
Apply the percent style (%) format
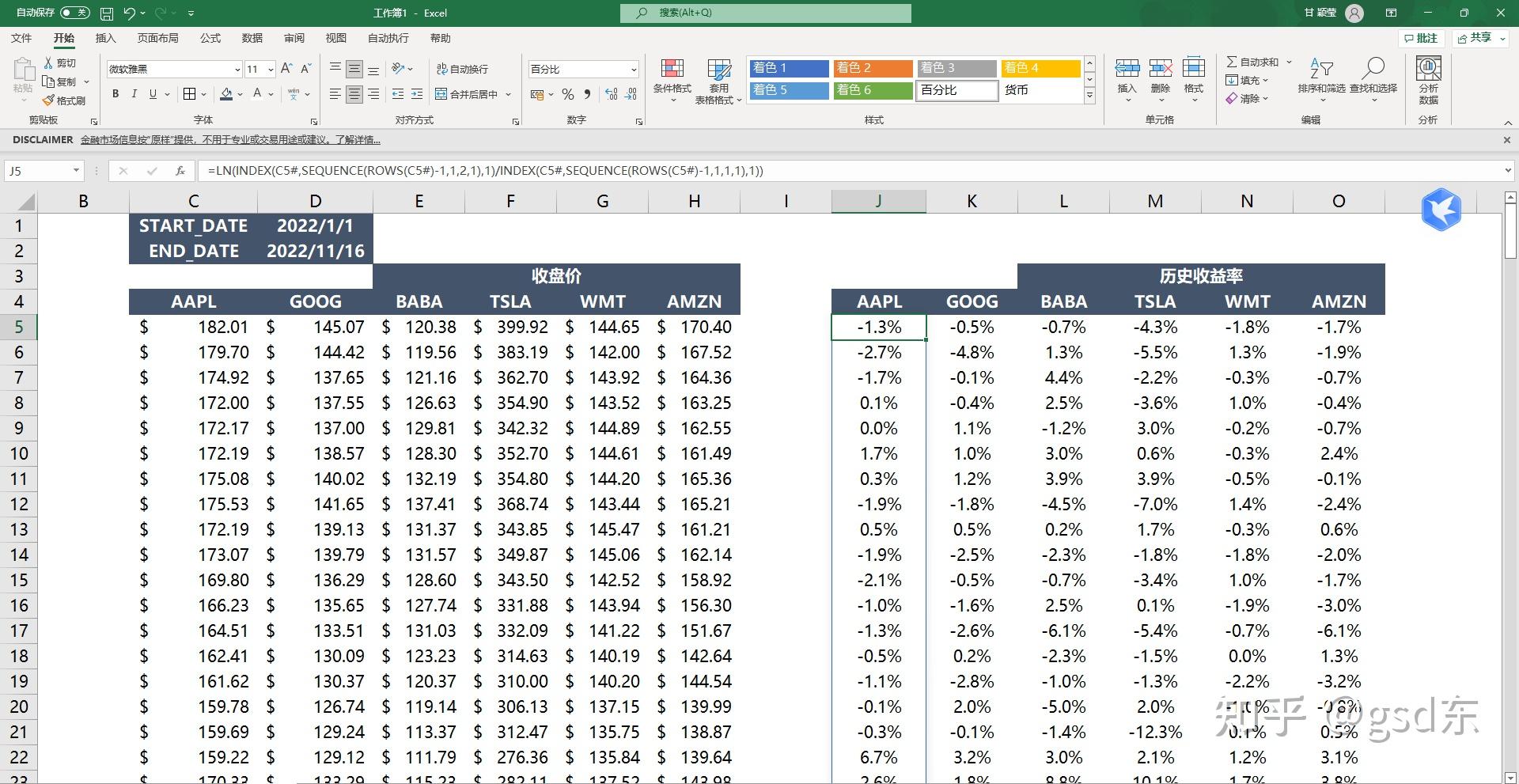(x=567, y=94)
